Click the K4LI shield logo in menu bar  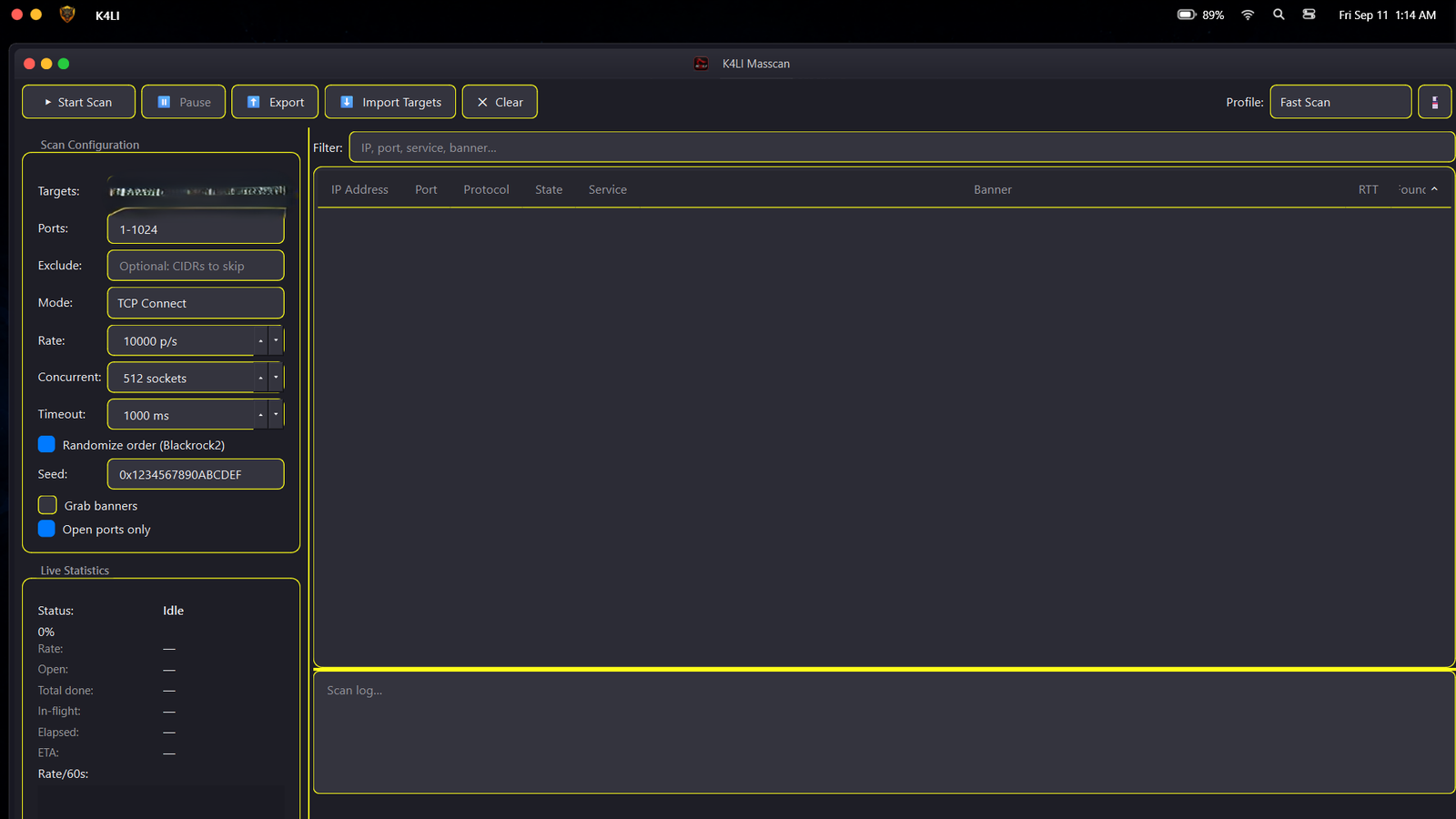67,15
